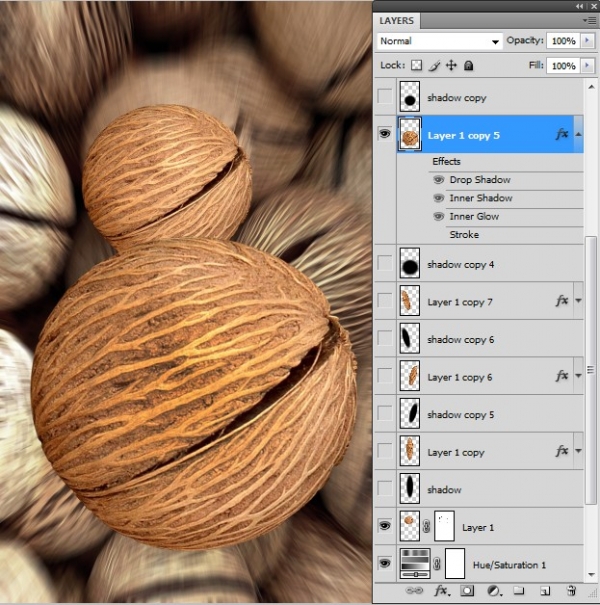Click Layer 1 copy 5 thumbnail
This screenshot has height=605, width=600.
click(x=410, y=134)
